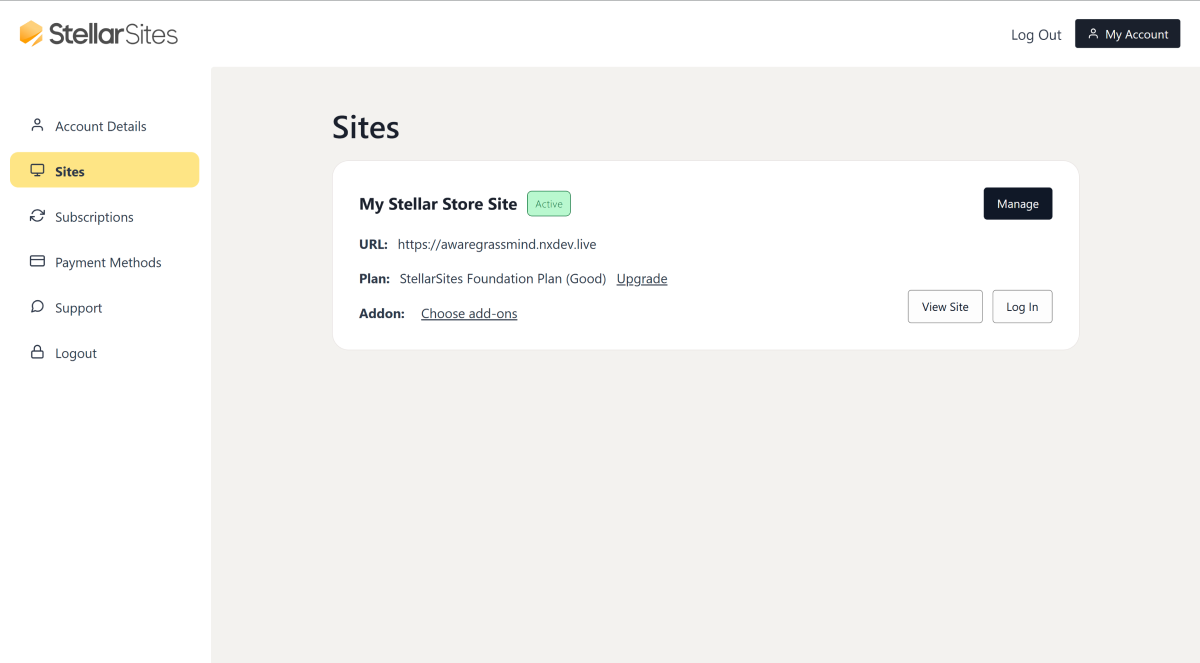The image size is (1200, 663).
Task: Open Support via the chat bubble icon
Action: [x=38, y=307]
